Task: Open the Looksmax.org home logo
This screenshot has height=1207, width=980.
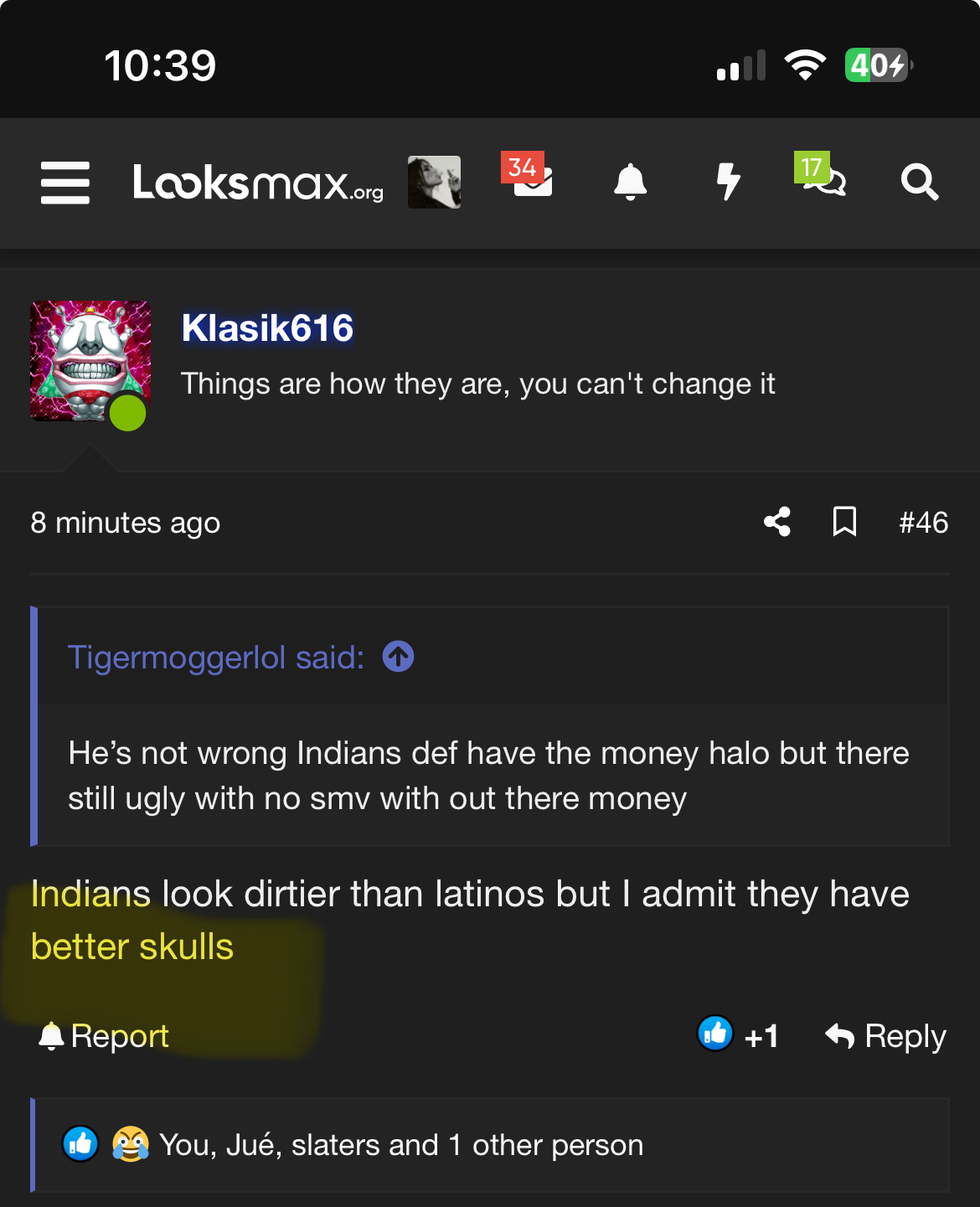Action: 258,183
